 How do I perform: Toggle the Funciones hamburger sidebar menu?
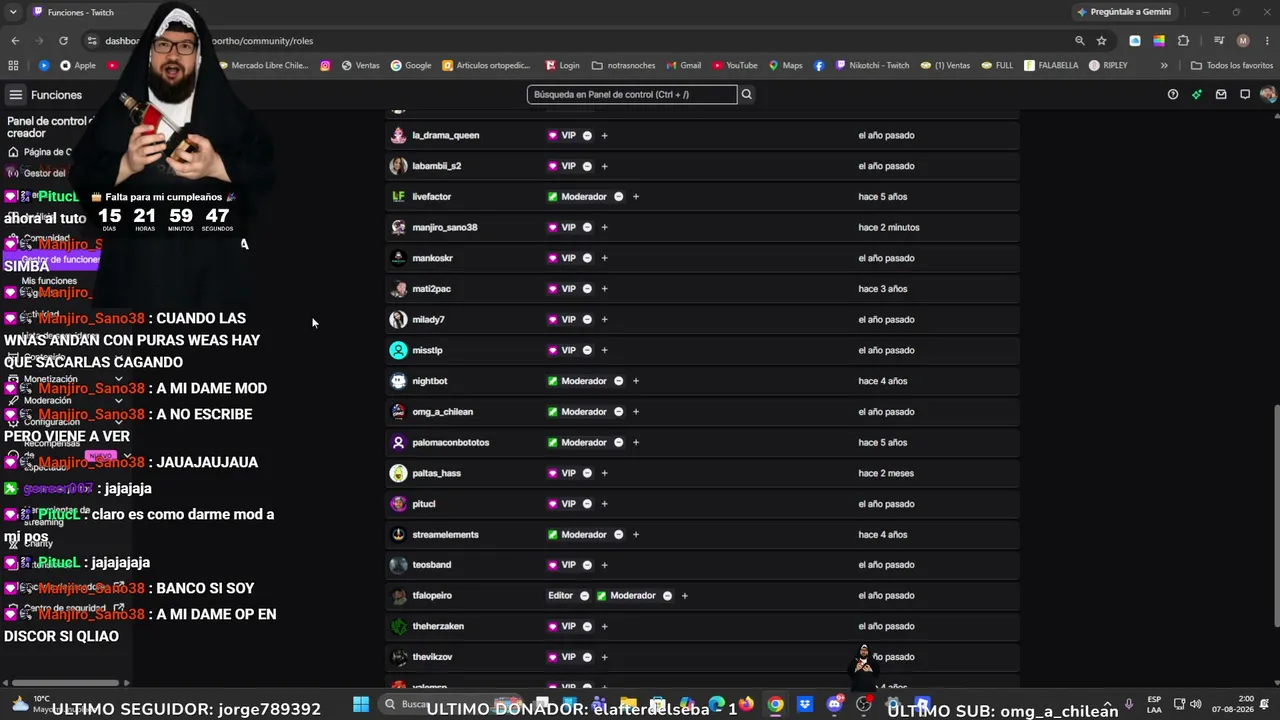point(16,95)
